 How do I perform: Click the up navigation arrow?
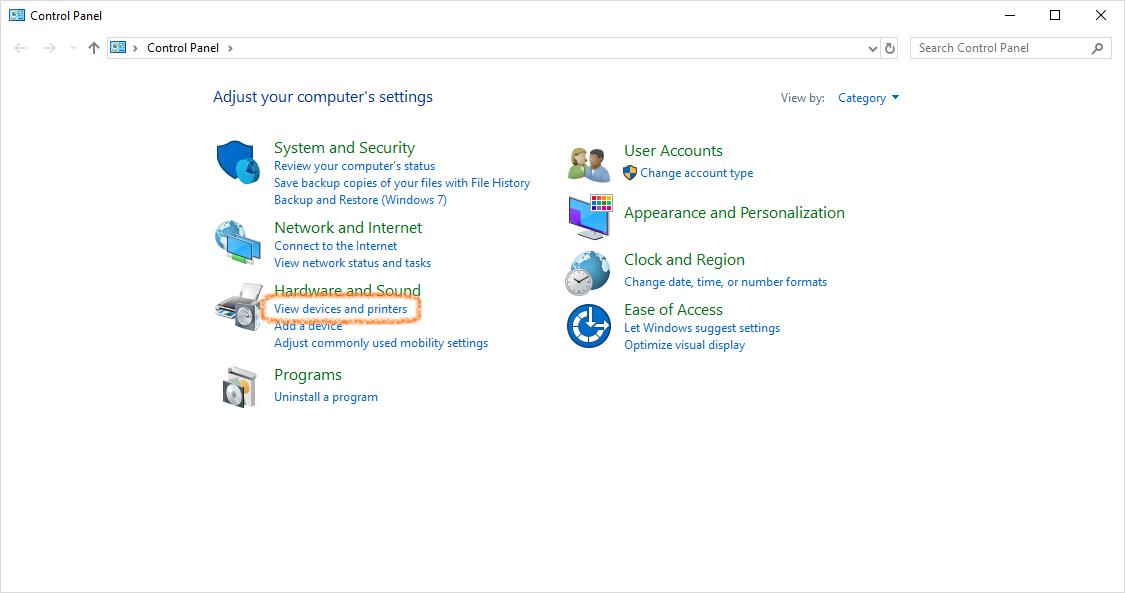click(93, 47)
